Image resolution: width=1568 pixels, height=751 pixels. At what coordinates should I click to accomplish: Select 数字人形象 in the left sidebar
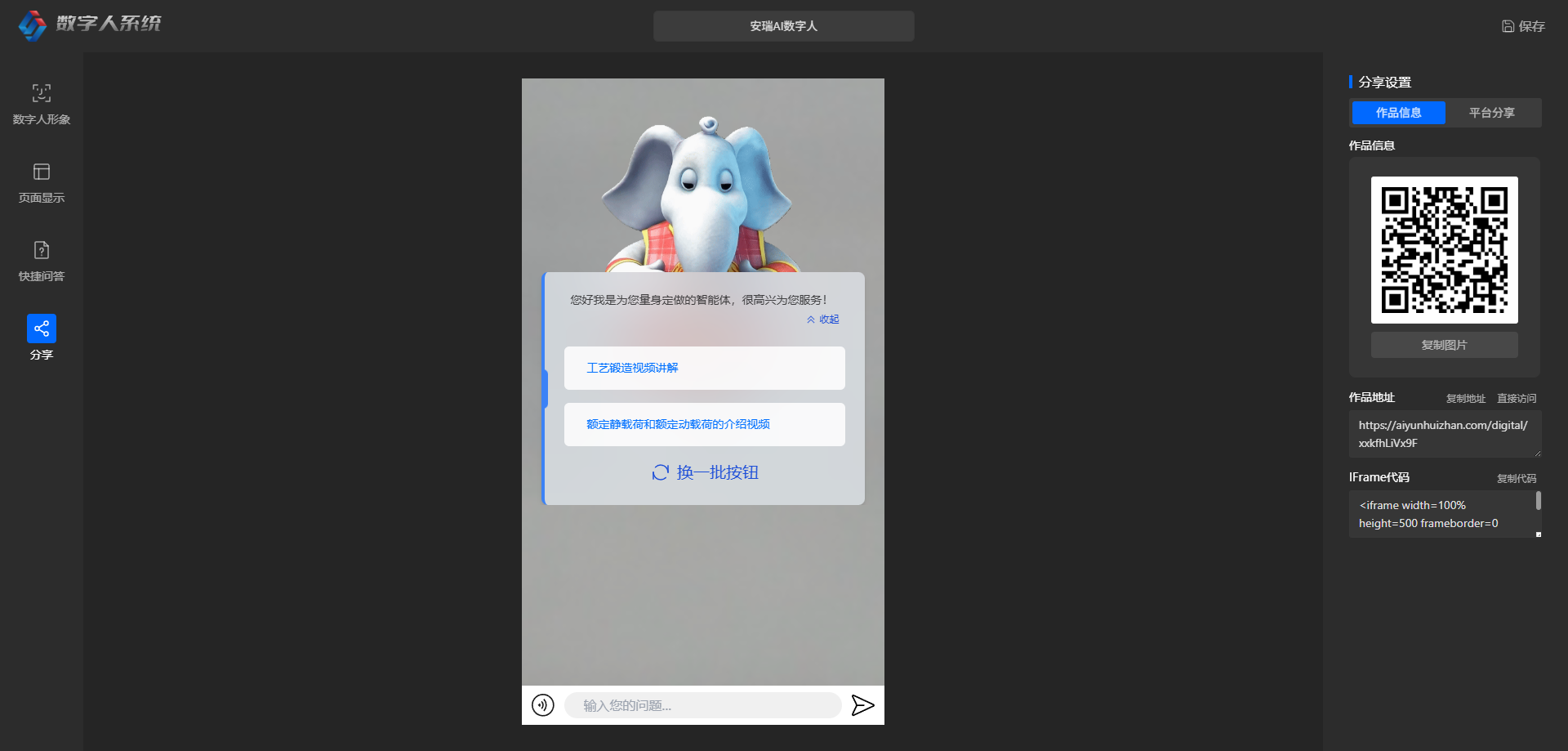coord(41,104)
